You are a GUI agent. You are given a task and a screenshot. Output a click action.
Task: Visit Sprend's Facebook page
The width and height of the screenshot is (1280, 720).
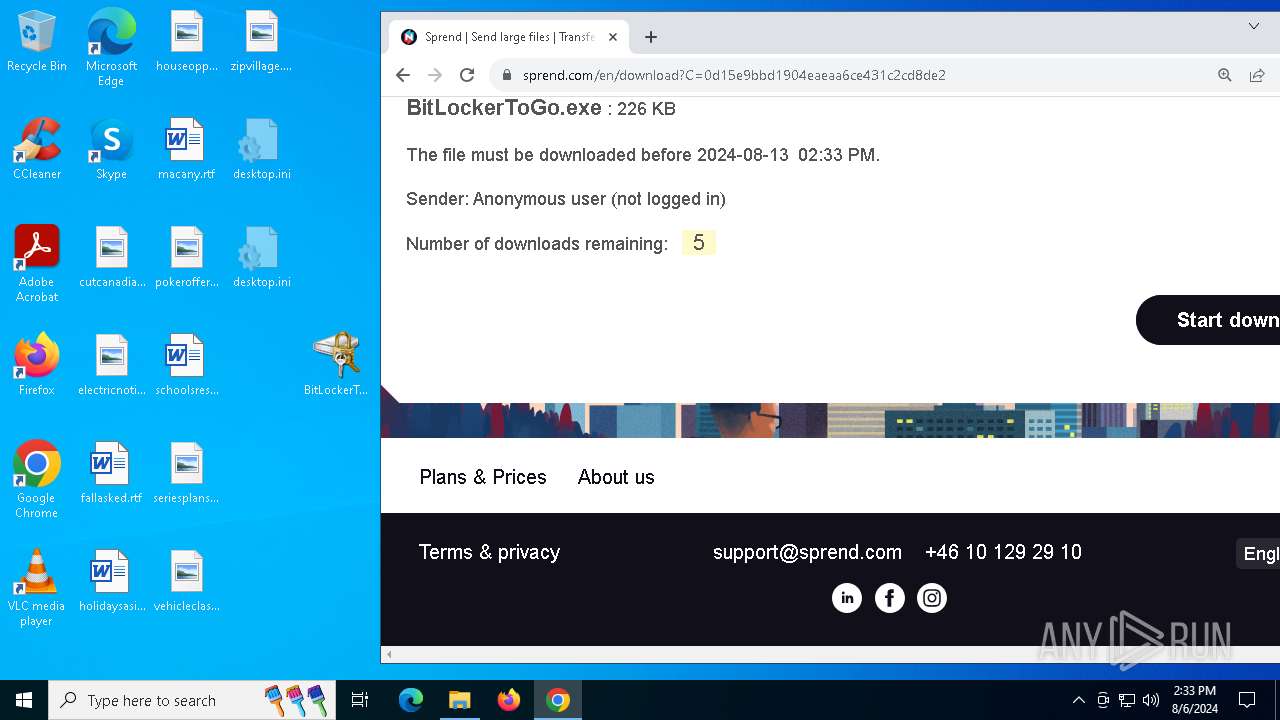pos(890,598)
